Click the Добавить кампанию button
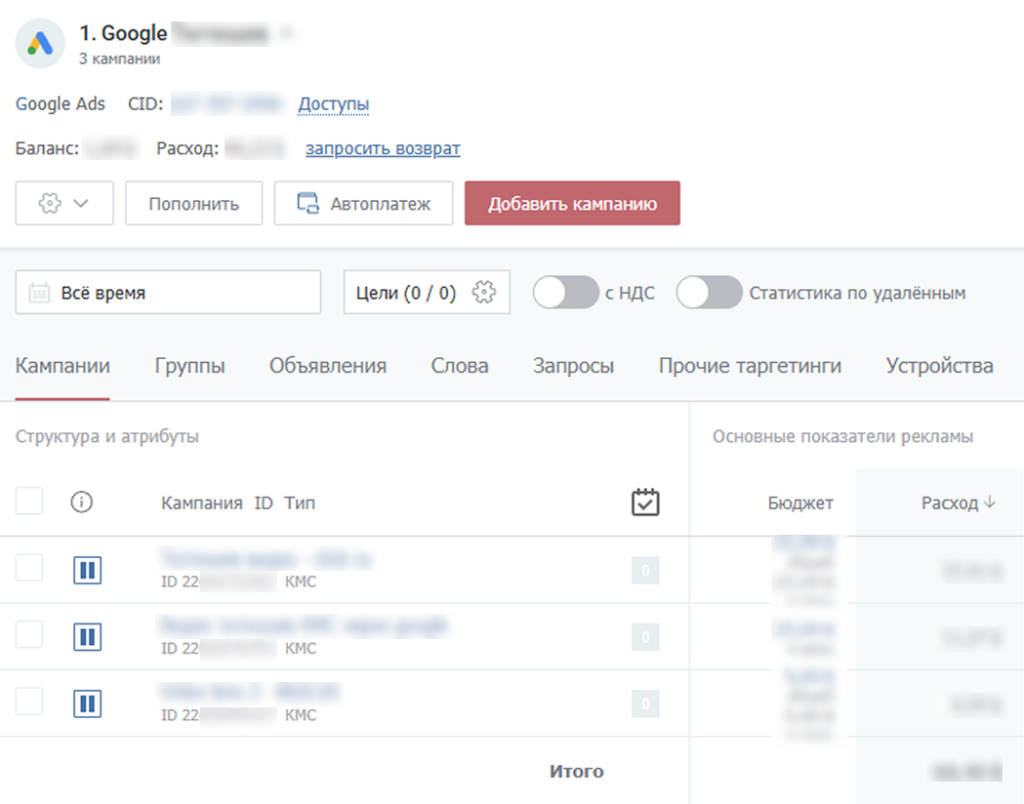Viewport: 1024px width, 804px height. tap(572, 204)
